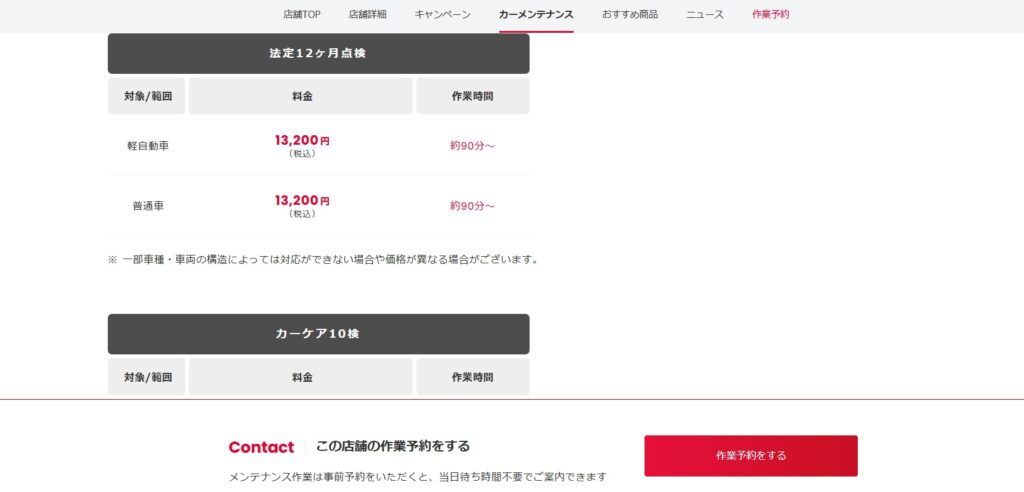Image resolution: width=1024 pixels, height=492 pixels.
Task: Click the red Contact label
Action: click(261, 448)
